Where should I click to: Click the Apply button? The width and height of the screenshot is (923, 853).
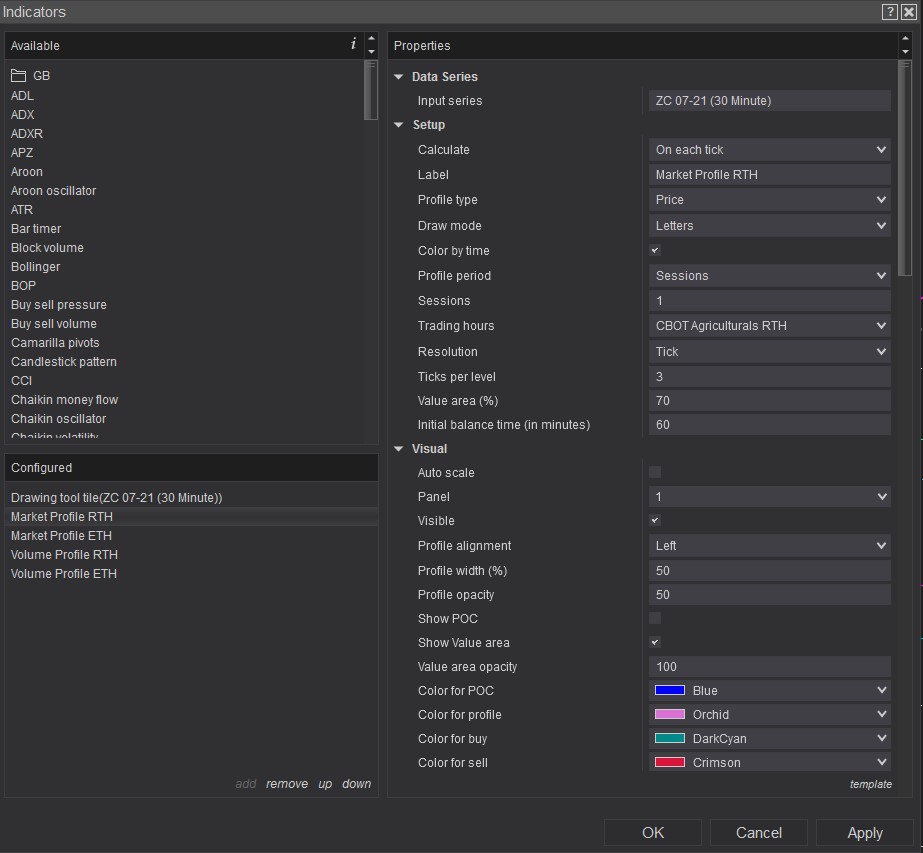[864, 833]
